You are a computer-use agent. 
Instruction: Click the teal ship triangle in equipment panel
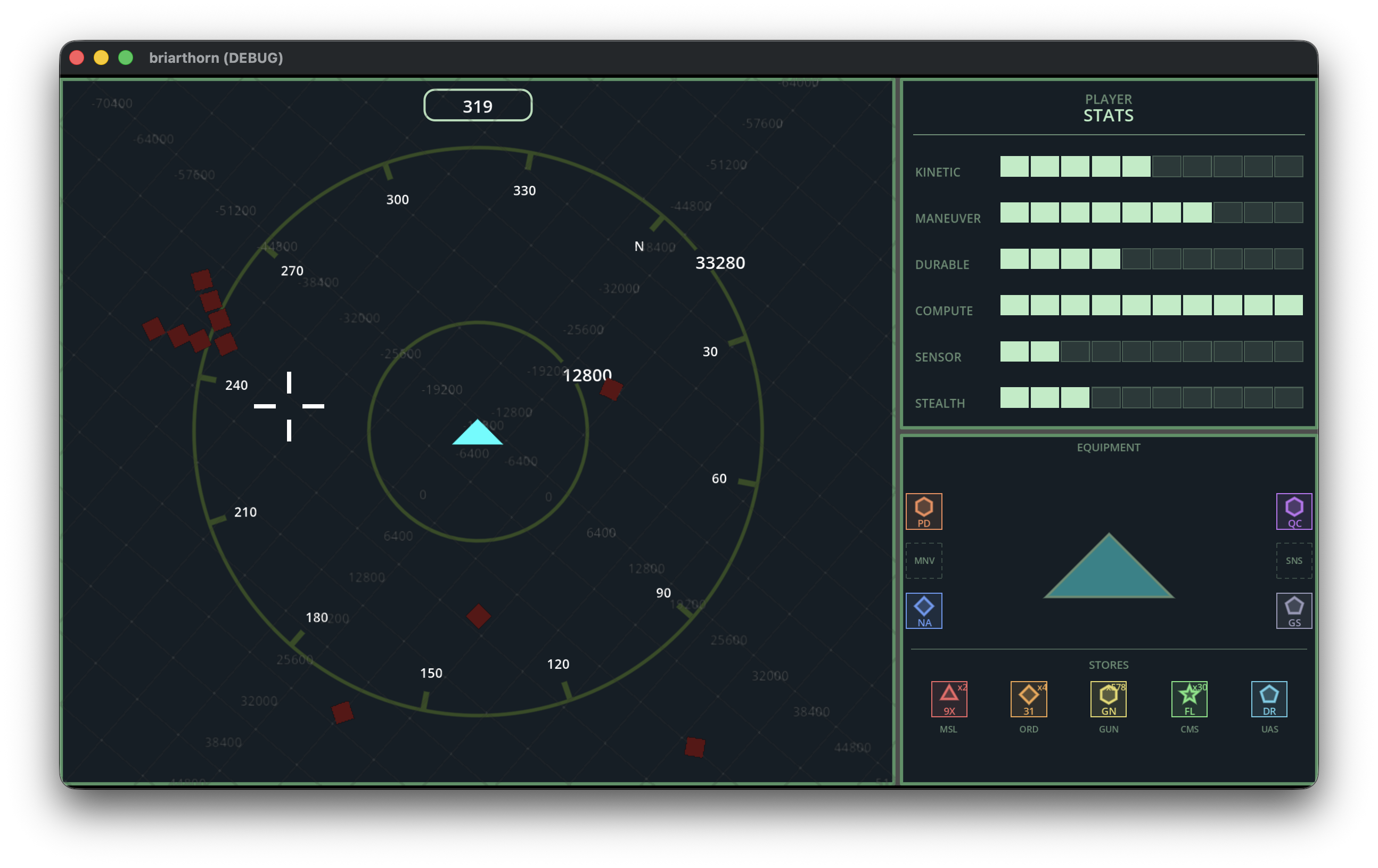click(x=1109, y=574)
